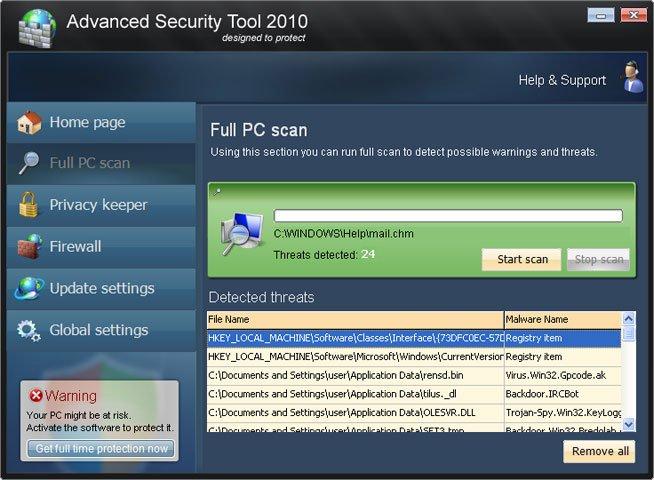Image resolution: width=654 pixels, height=480 pixels.
Task: Click the gears icon for Global settings
Action: [29, 331]
